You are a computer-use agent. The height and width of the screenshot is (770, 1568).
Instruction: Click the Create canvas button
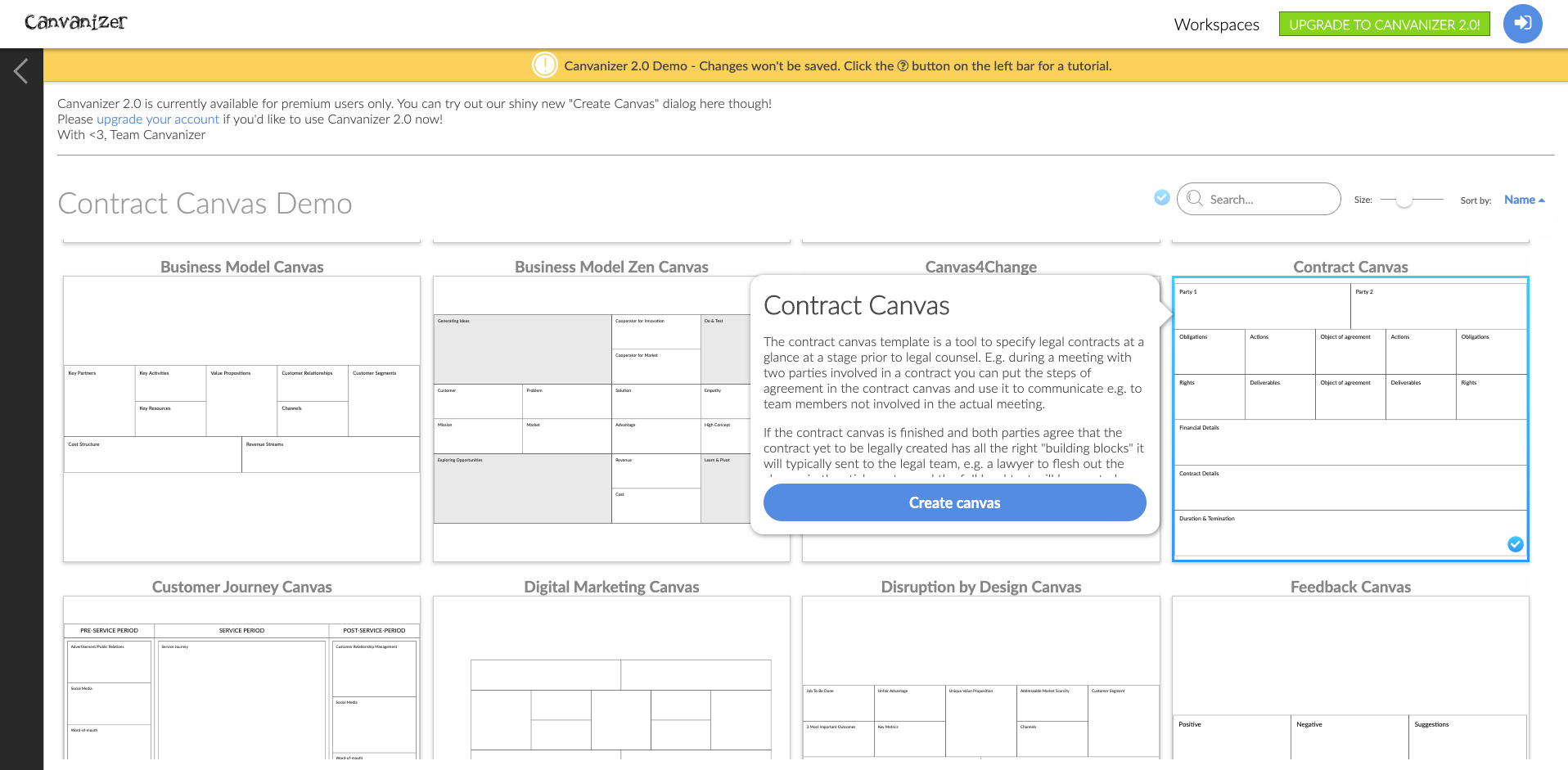click(x=954, y=502)
